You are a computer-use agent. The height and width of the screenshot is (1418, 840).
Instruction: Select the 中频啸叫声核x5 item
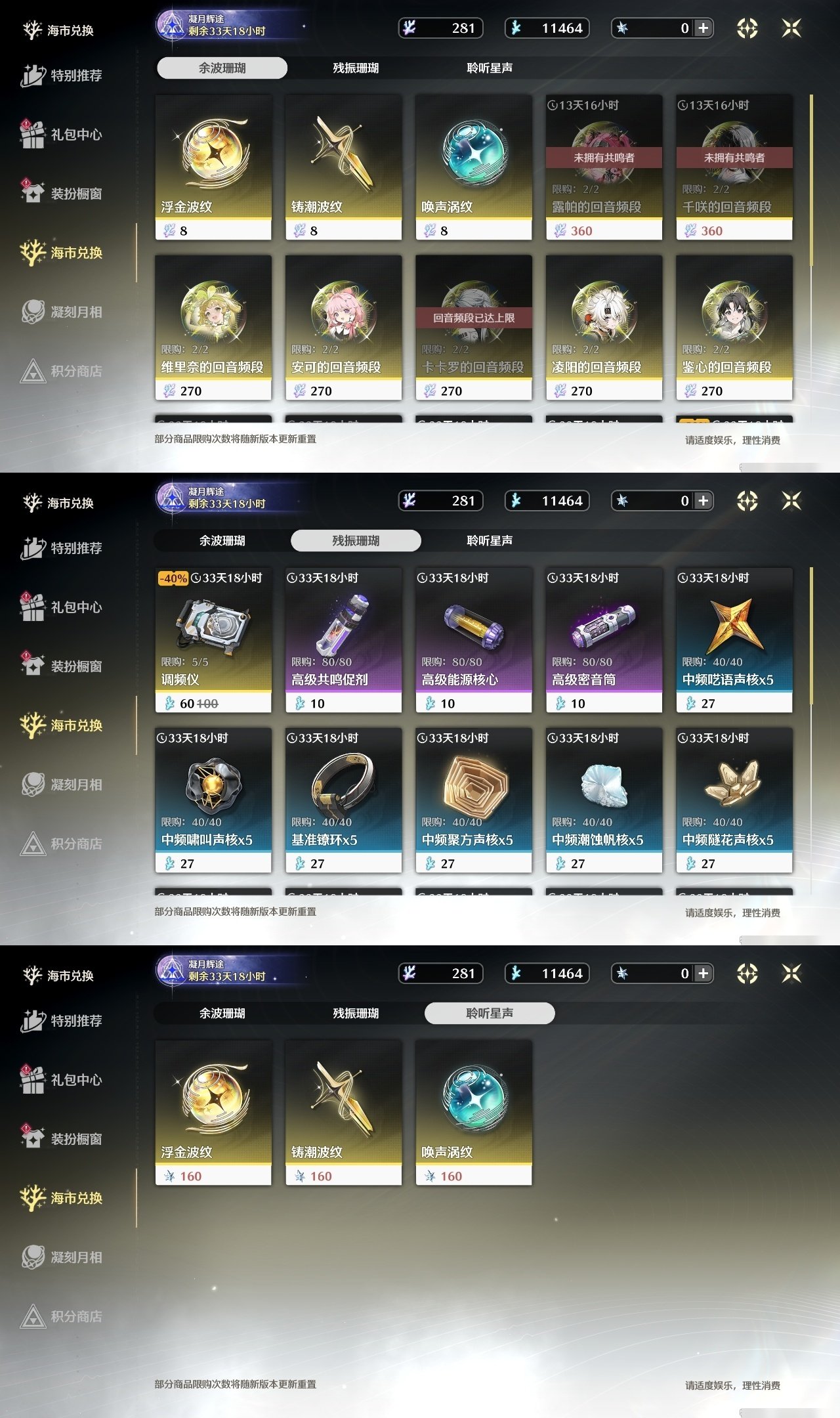pos(213,800)
